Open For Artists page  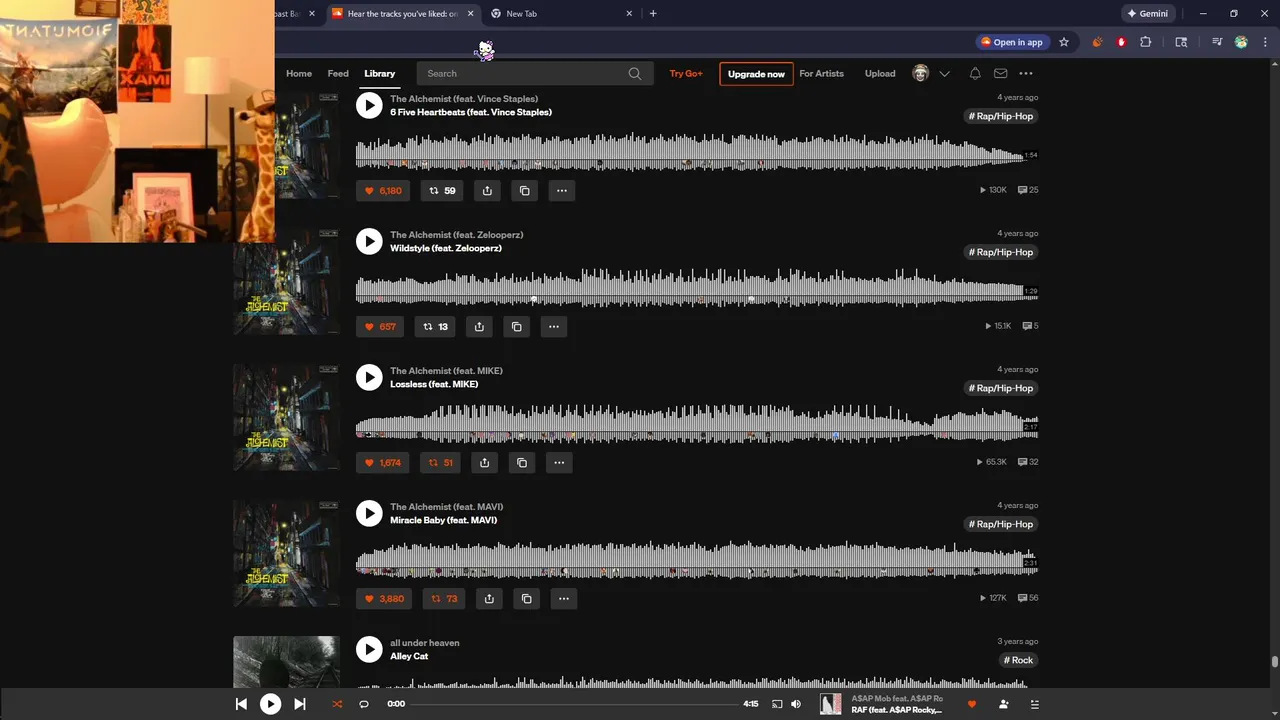[821, 74]
